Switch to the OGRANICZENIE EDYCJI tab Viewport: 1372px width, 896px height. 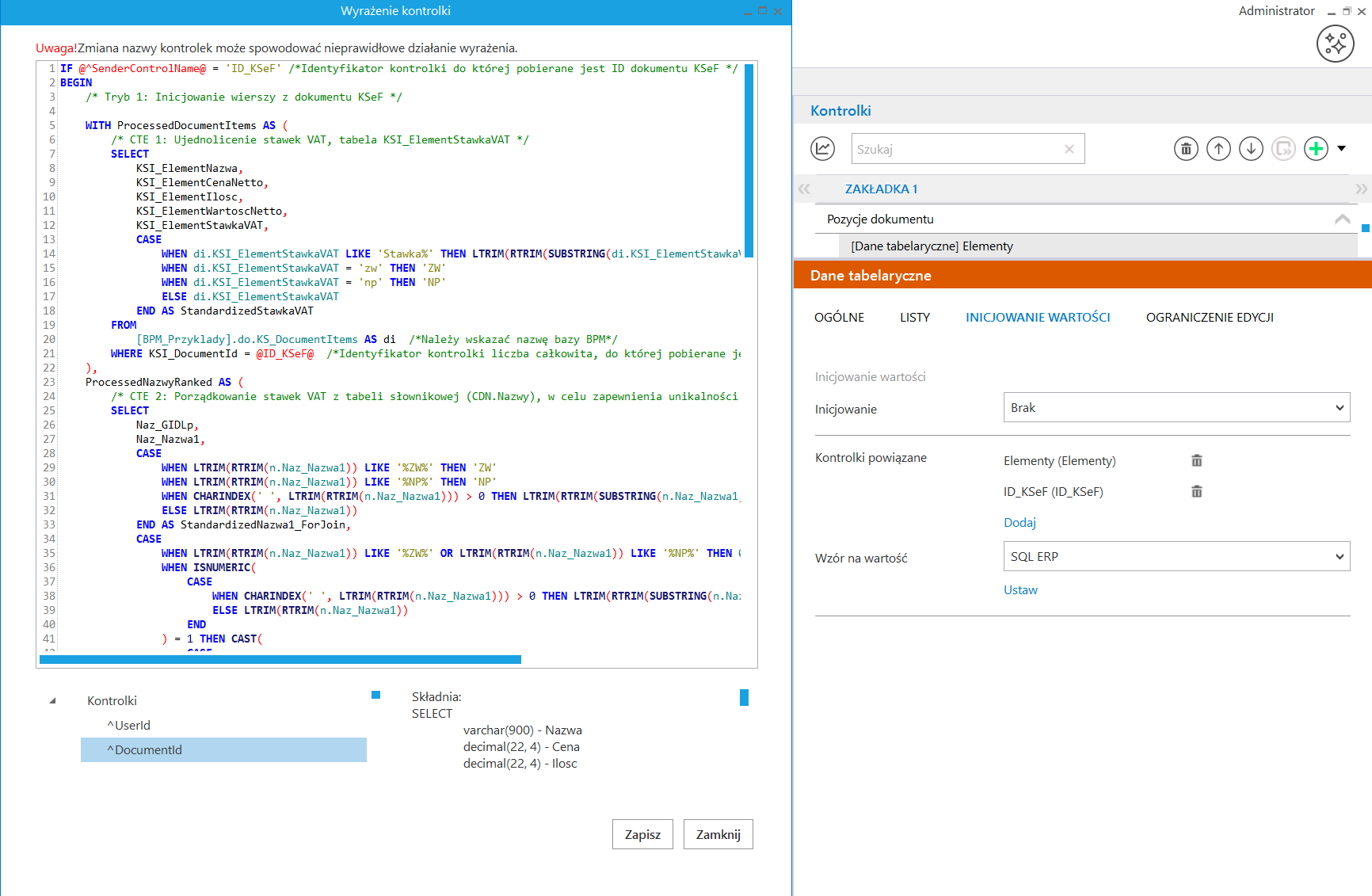point(1209,318)
